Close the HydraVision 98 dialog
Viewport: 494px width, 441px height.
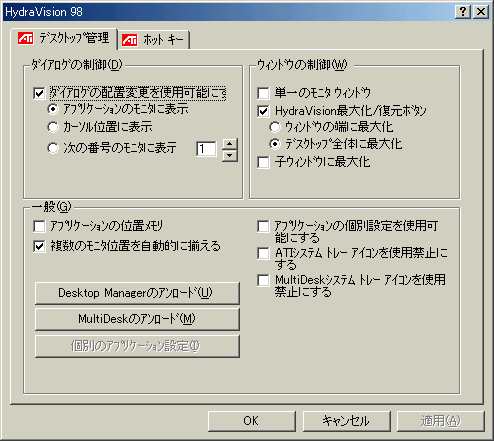click(481, 12)
